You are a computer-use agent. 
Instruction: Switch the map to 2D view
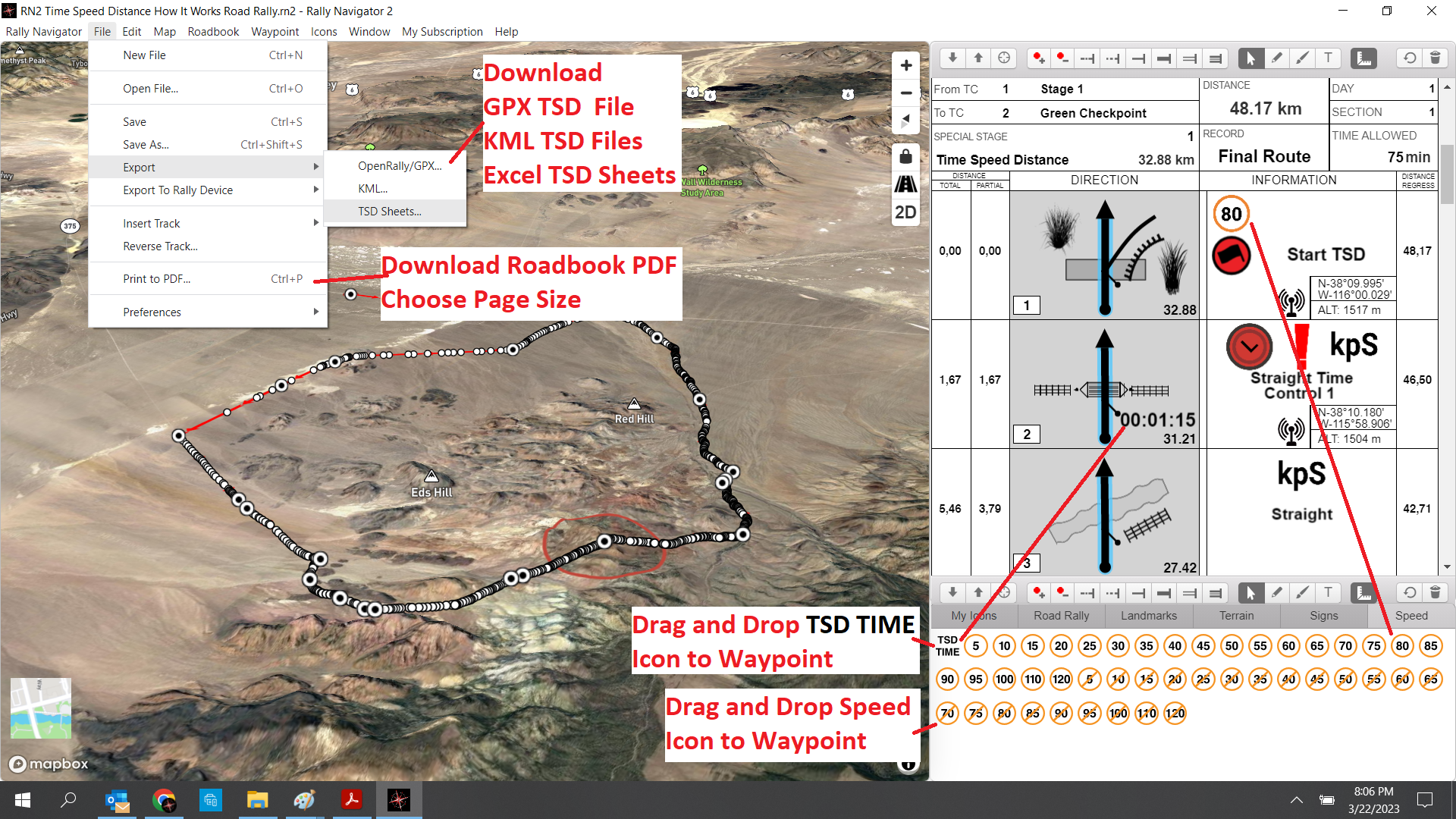[x=906, y=212]
